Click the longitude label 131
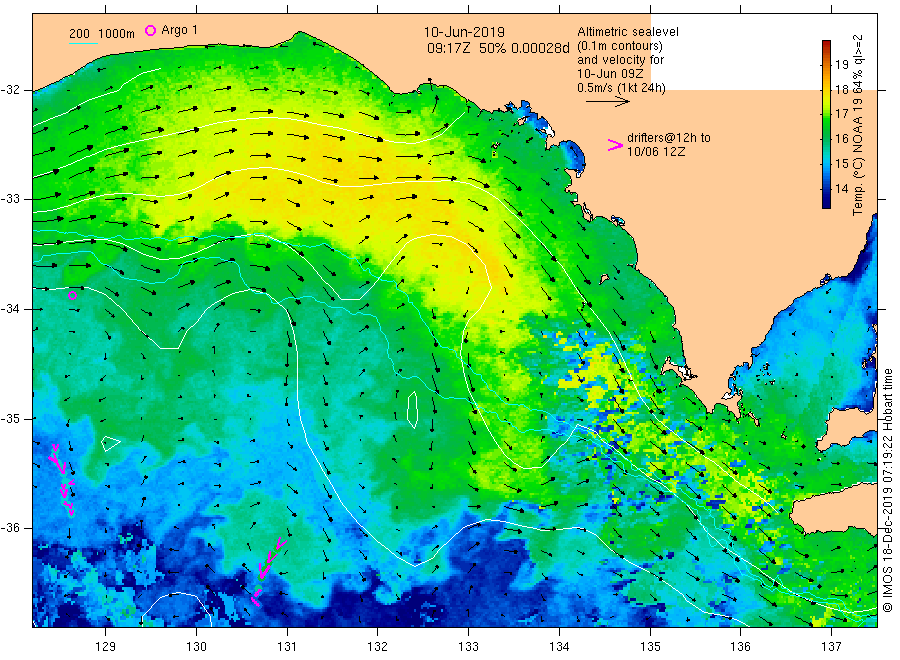Image resolution: width=900 pixels, height=660 pixels. (x=287, y=647)
